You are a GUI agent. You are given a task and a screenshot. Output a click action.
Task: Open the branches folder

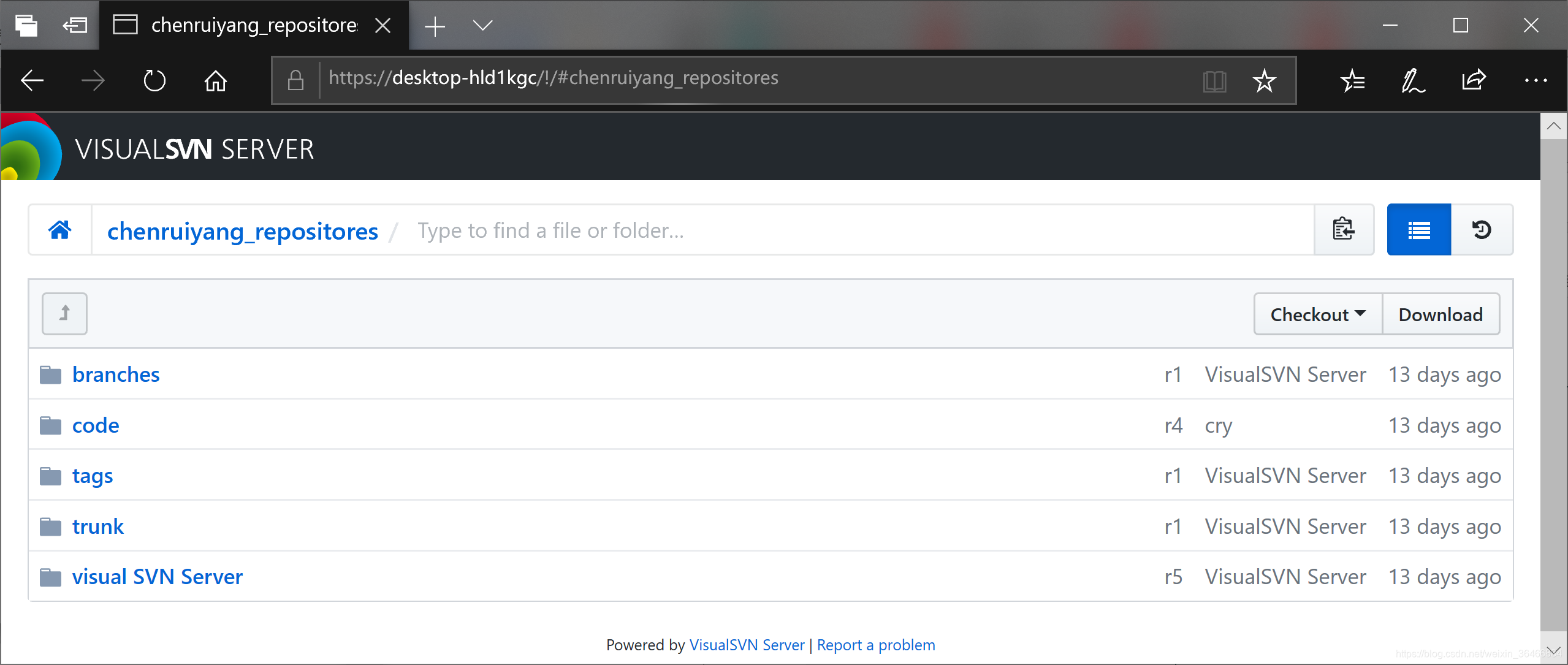pyautogui.click(x=116, y=374)
